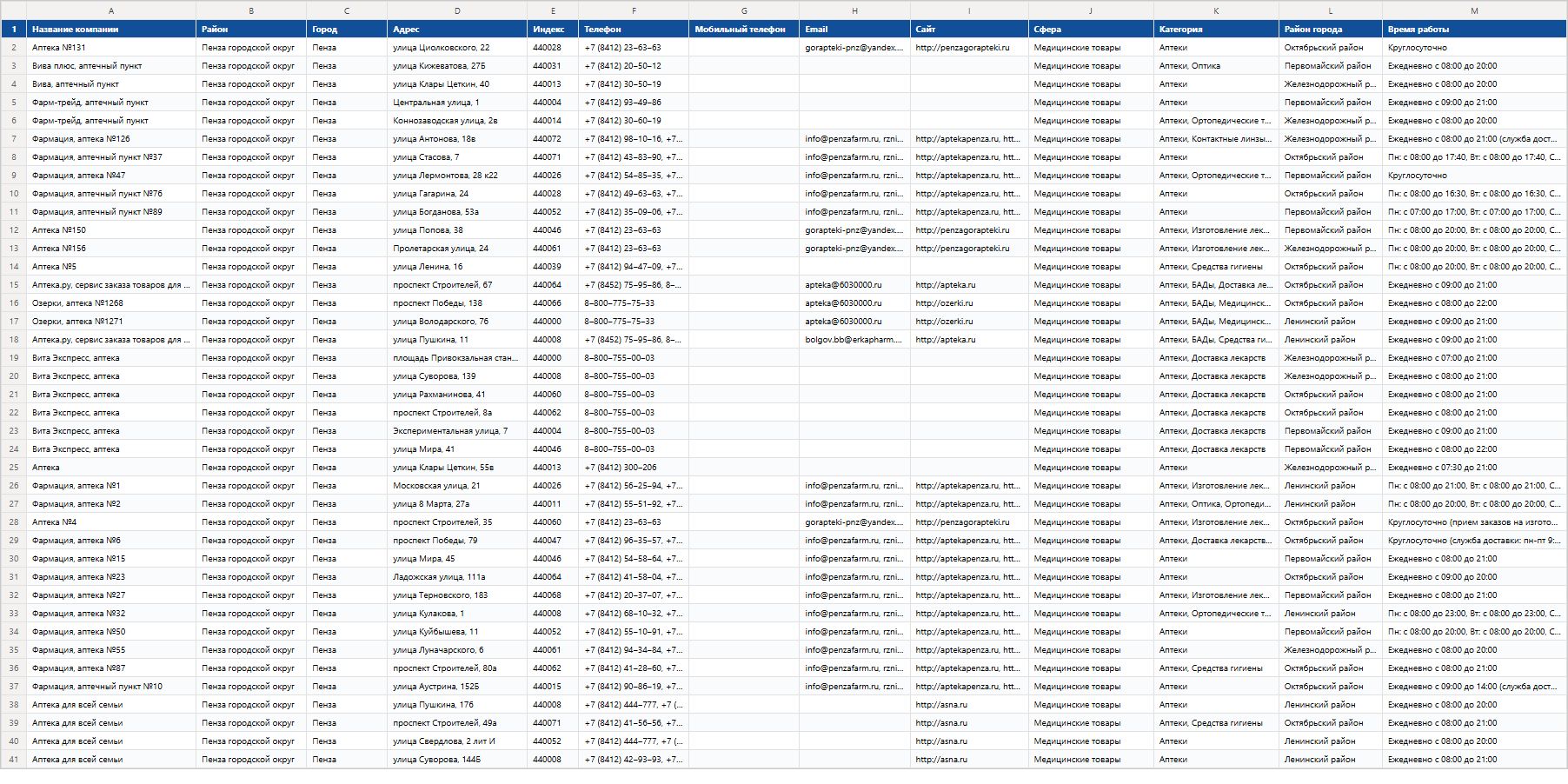Select the cell 'Аптека №131'
Image resolution: width=1568 pixels, height=784 pixels.
[x=111, y=48]
